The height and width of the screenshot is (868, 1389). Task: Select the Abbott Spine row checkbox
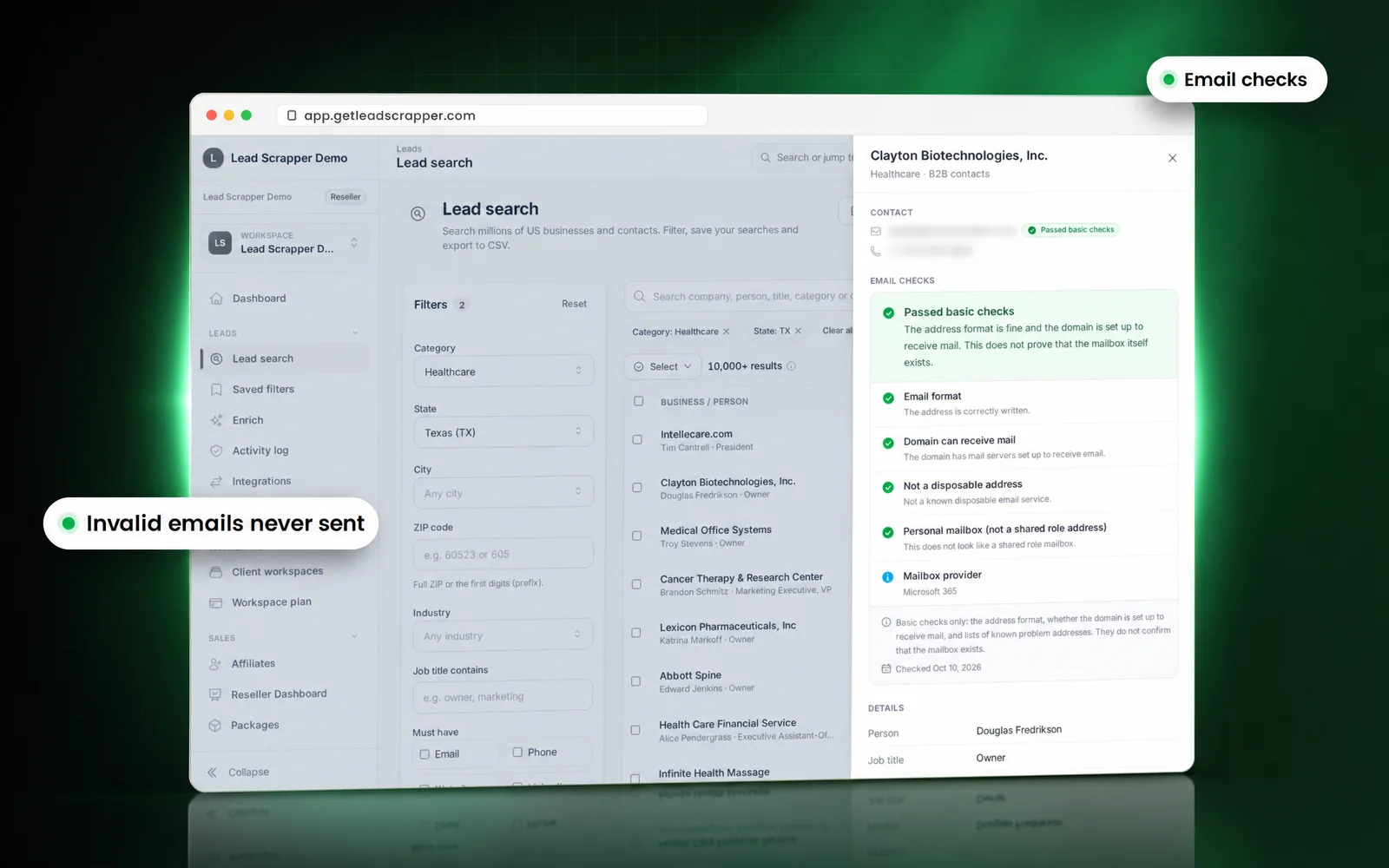coord(635,681)
